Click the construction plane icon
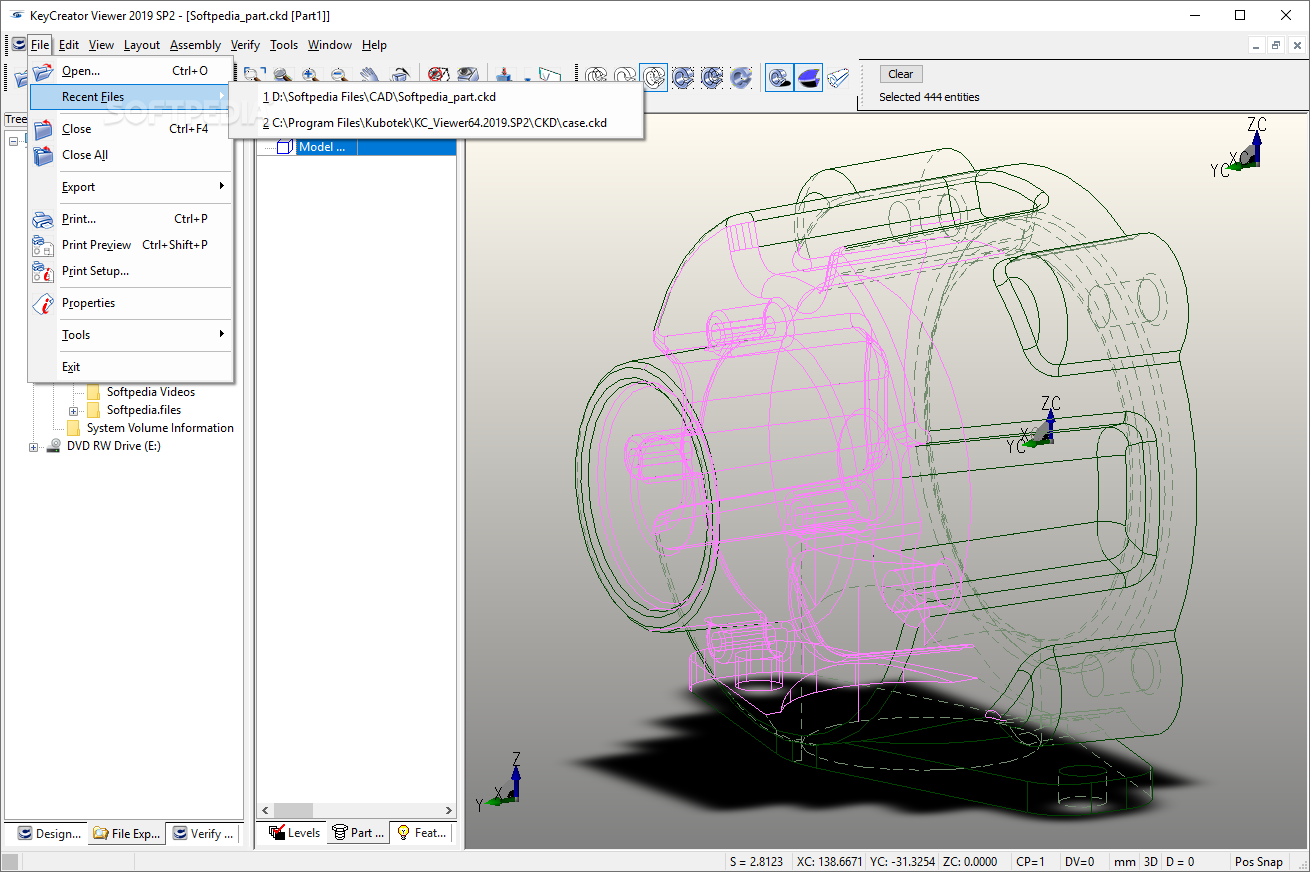The width and height of the screenshot is (1310, 872). tap(549, 76)
